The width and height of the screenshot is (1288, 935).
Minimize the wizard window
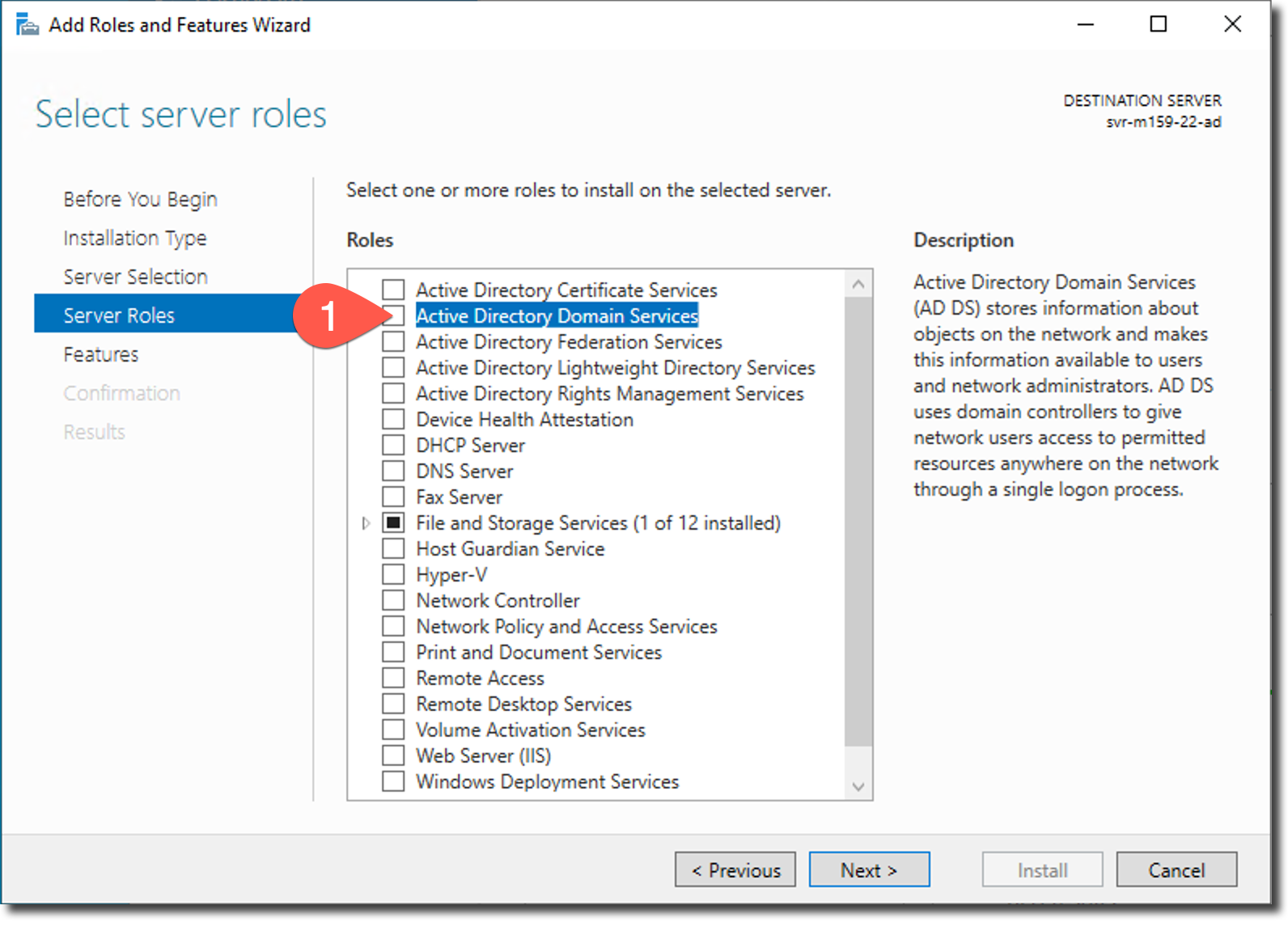[1086, 24]
